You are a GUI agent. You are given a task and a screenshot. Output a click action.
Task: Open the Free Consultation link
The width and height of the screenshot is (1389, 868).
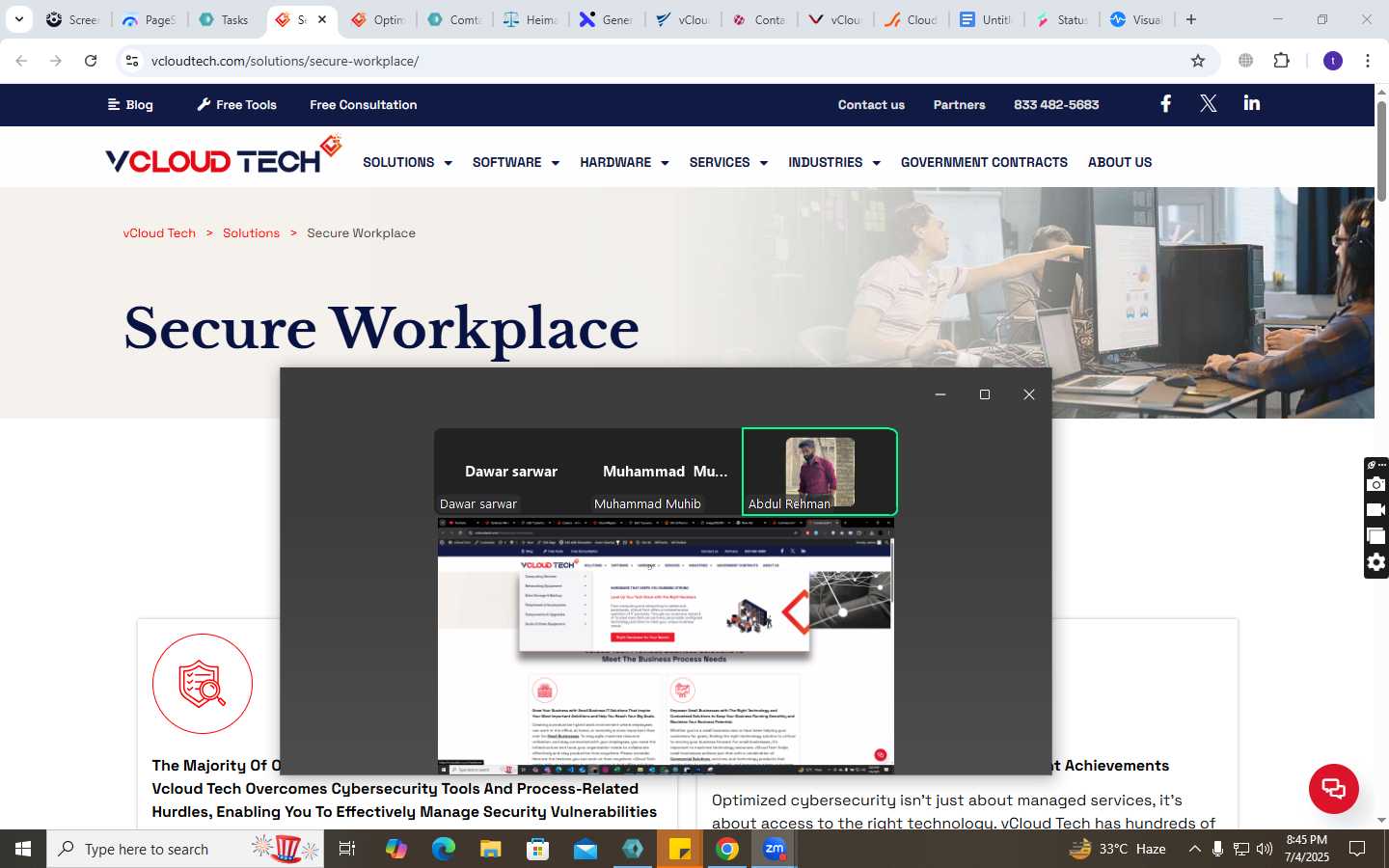click(x=363, y=104)
